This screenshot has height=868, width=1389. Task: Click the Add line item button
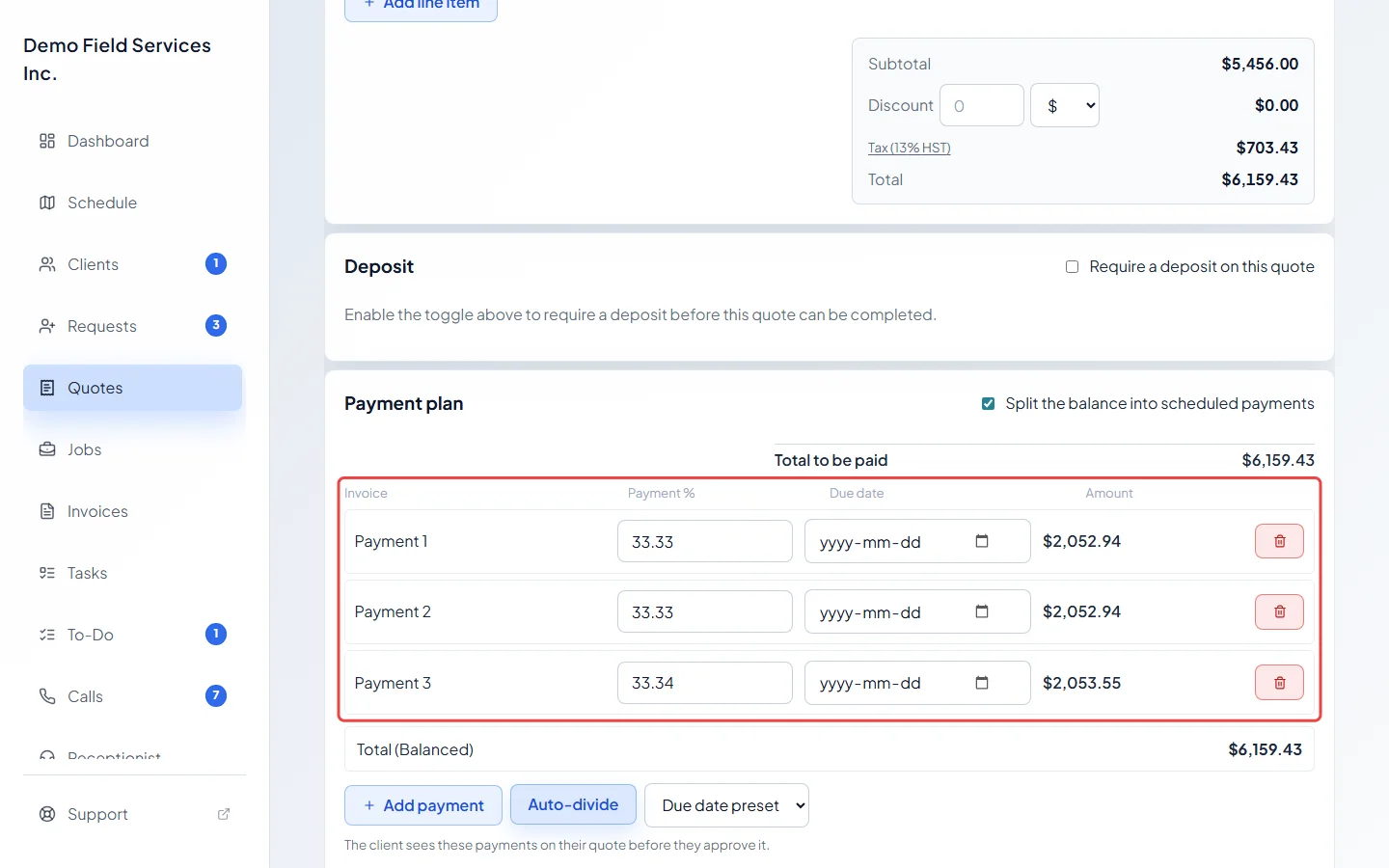coord(421,8)
